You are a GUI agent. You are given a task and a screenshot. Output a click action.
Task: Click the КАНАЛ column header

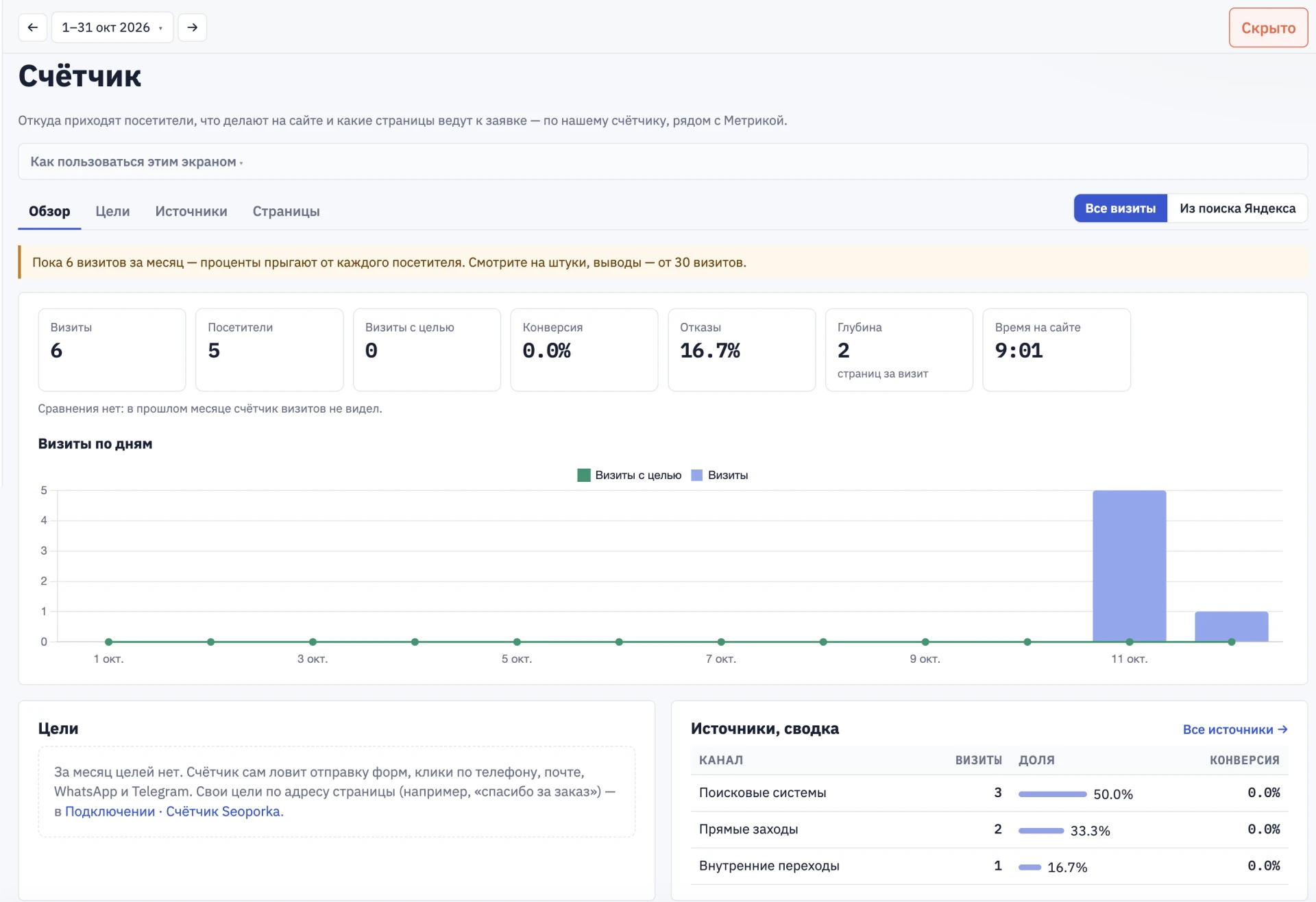[x=721, y=760]
